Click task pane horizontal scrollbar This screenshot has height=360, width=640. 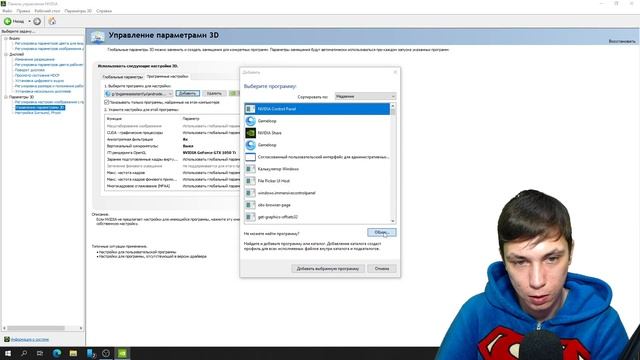coord(36,328)
